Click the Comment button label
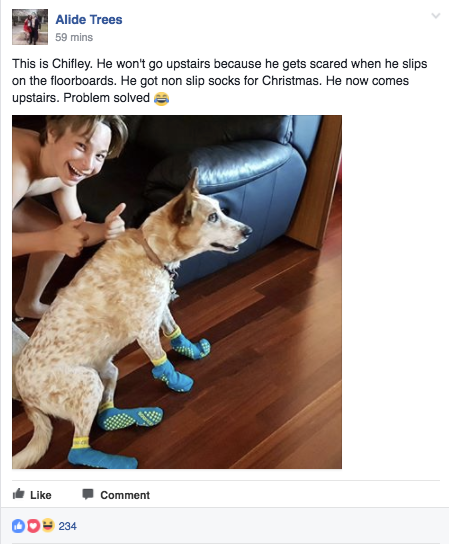This screenshot has width=449, height=544. 125,495
